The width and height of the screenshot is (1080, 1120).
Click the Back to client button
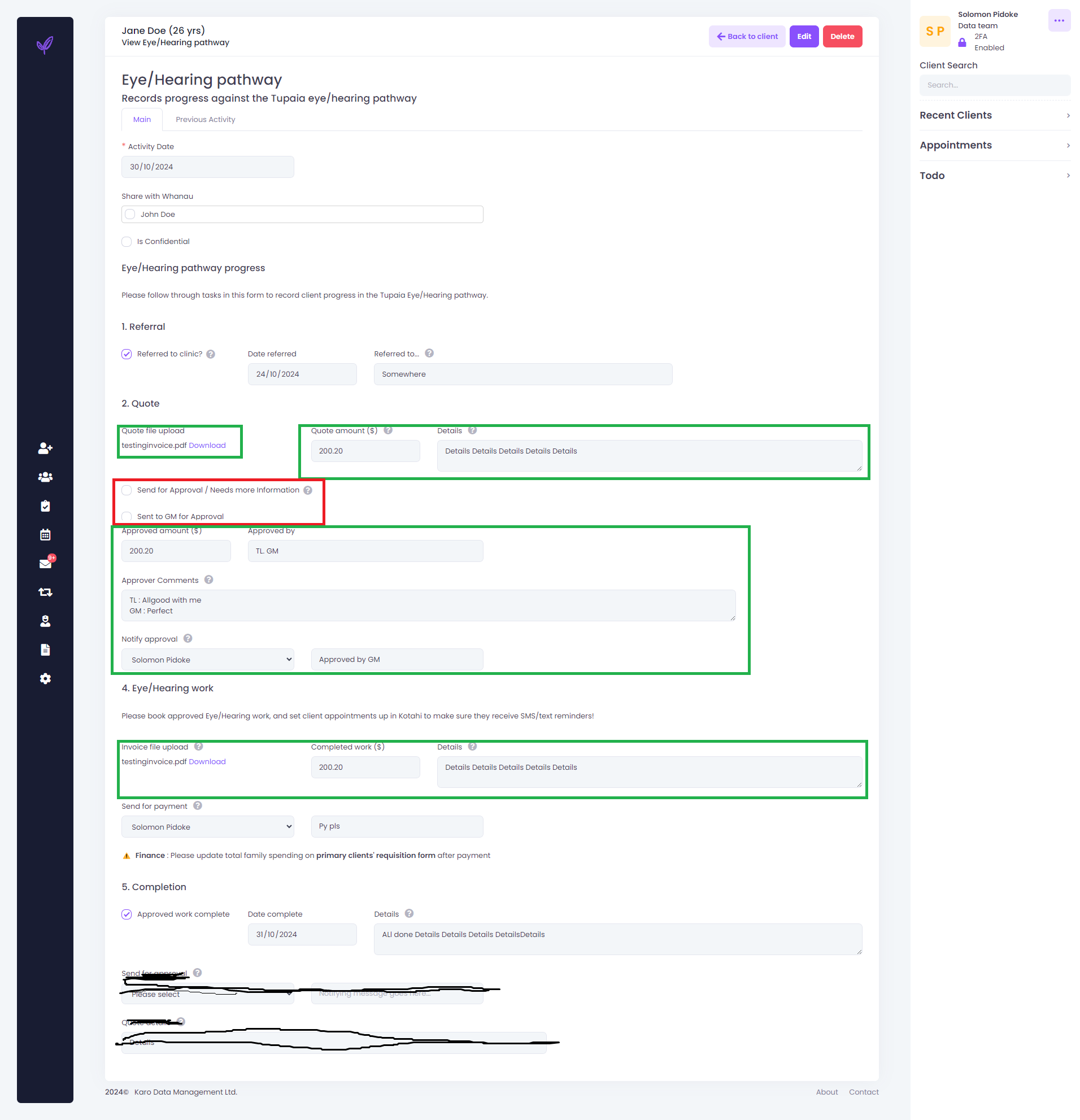click(x=746, y=37)
